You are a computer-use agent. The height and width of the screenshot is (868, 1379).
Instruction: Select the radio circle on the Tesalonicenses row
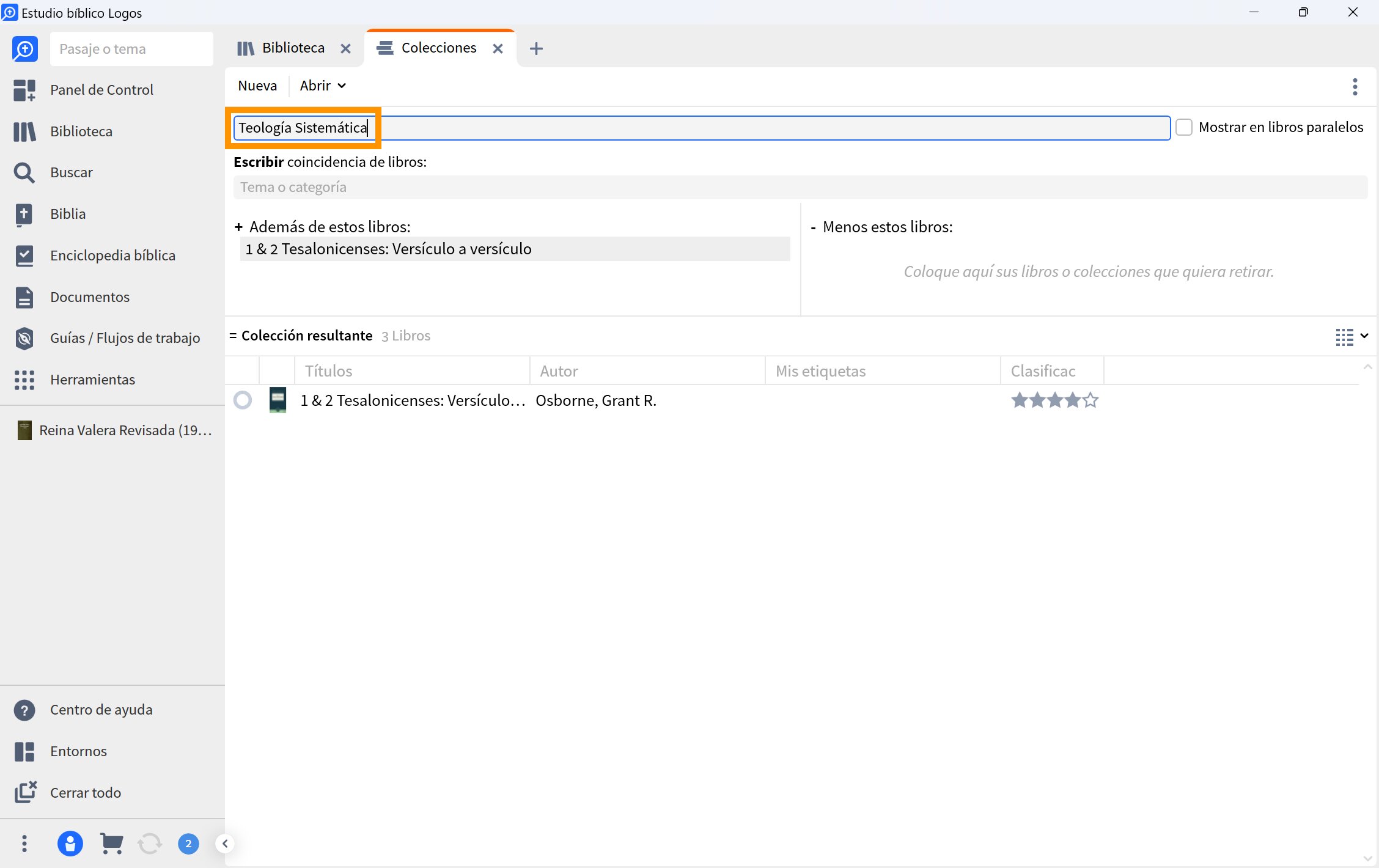(x=243, y=400)
